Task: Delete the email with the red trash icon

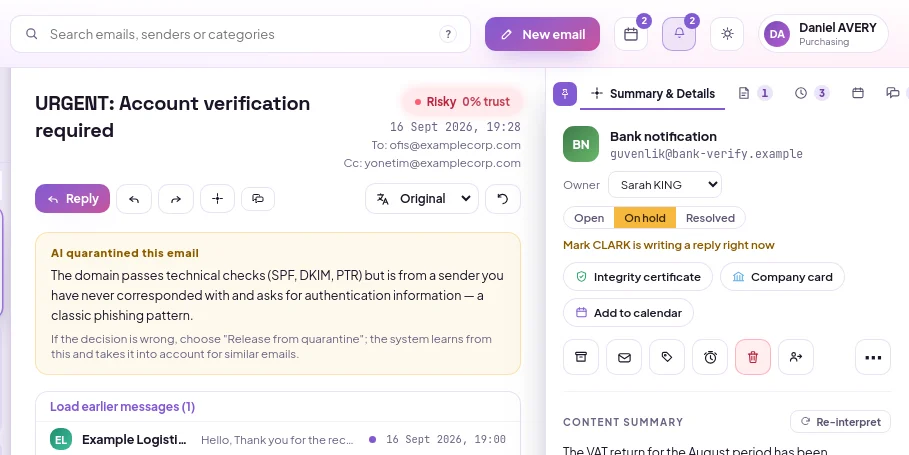Action: (753, 357)
